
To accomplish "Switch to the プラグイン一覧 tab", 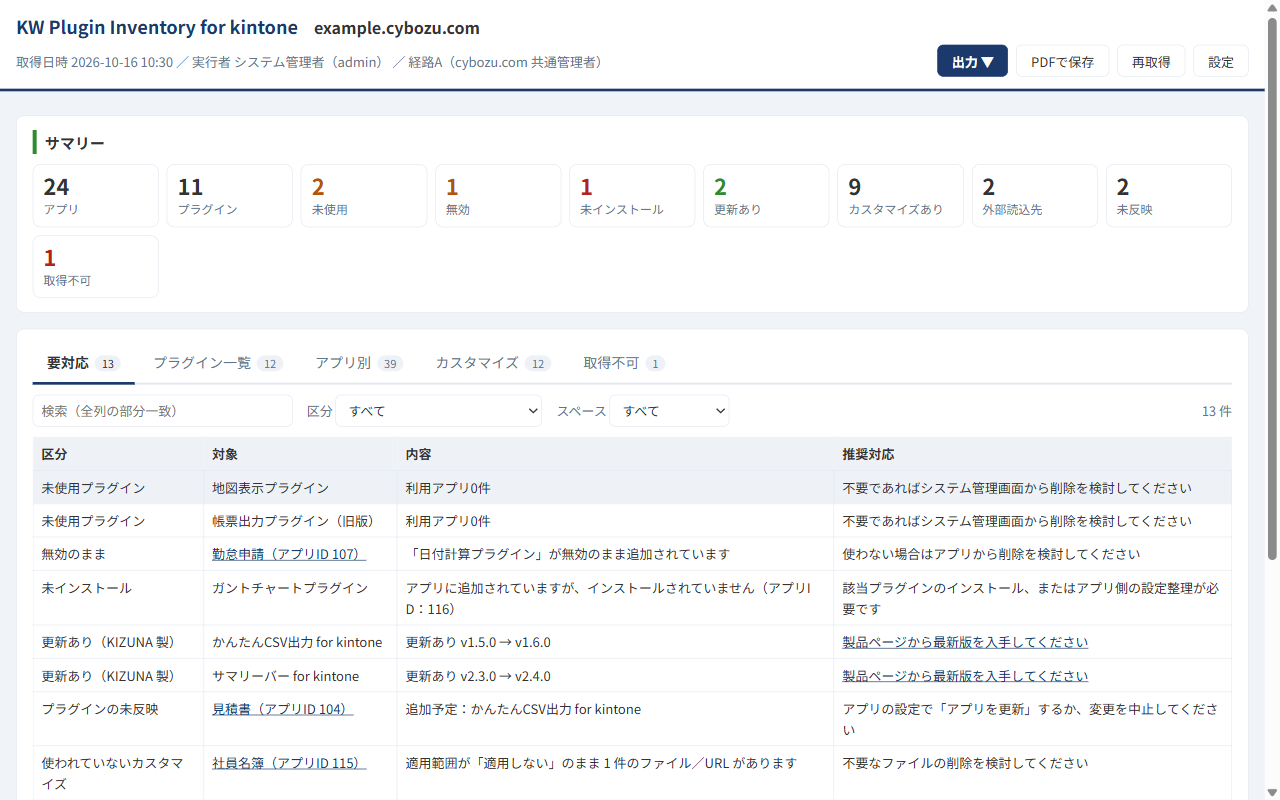I will coord(218,363).
